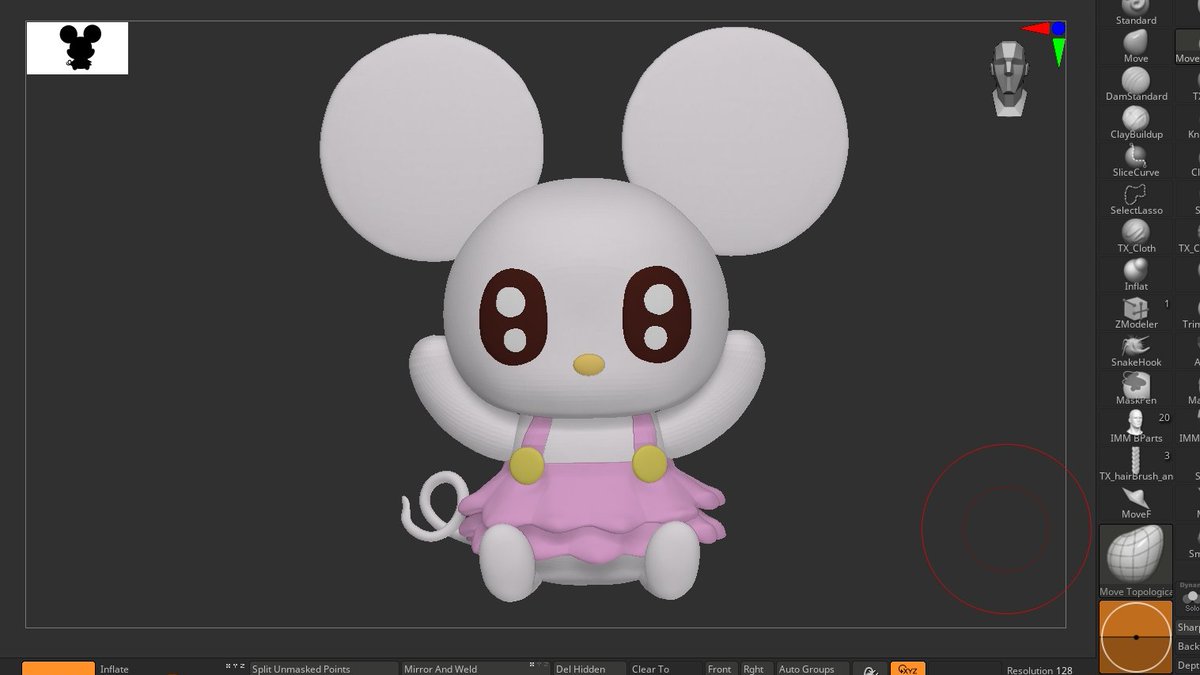1200x675 pixels.
Task: Select the ClayBuildup brush
Action: [1135, 122]
